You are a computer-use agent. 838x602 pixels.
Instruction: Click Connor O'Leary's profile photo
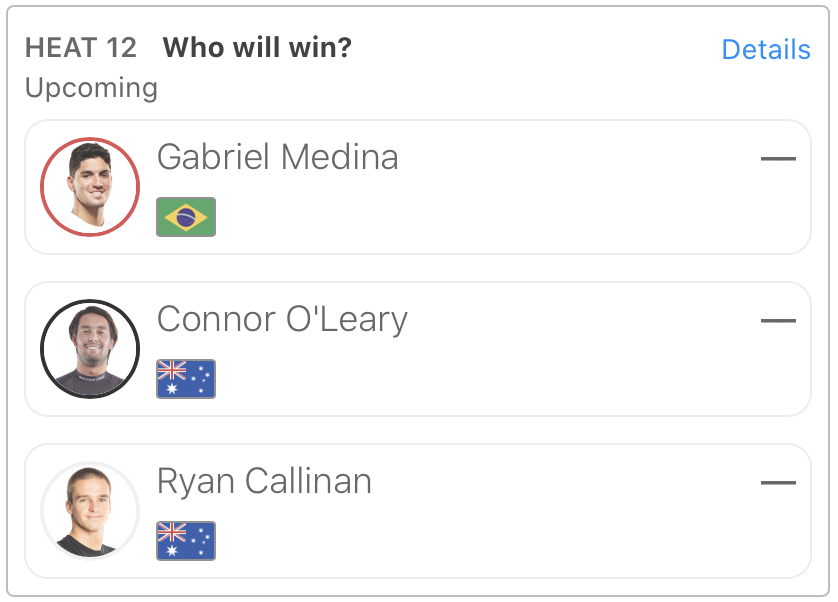pos(90,349)
